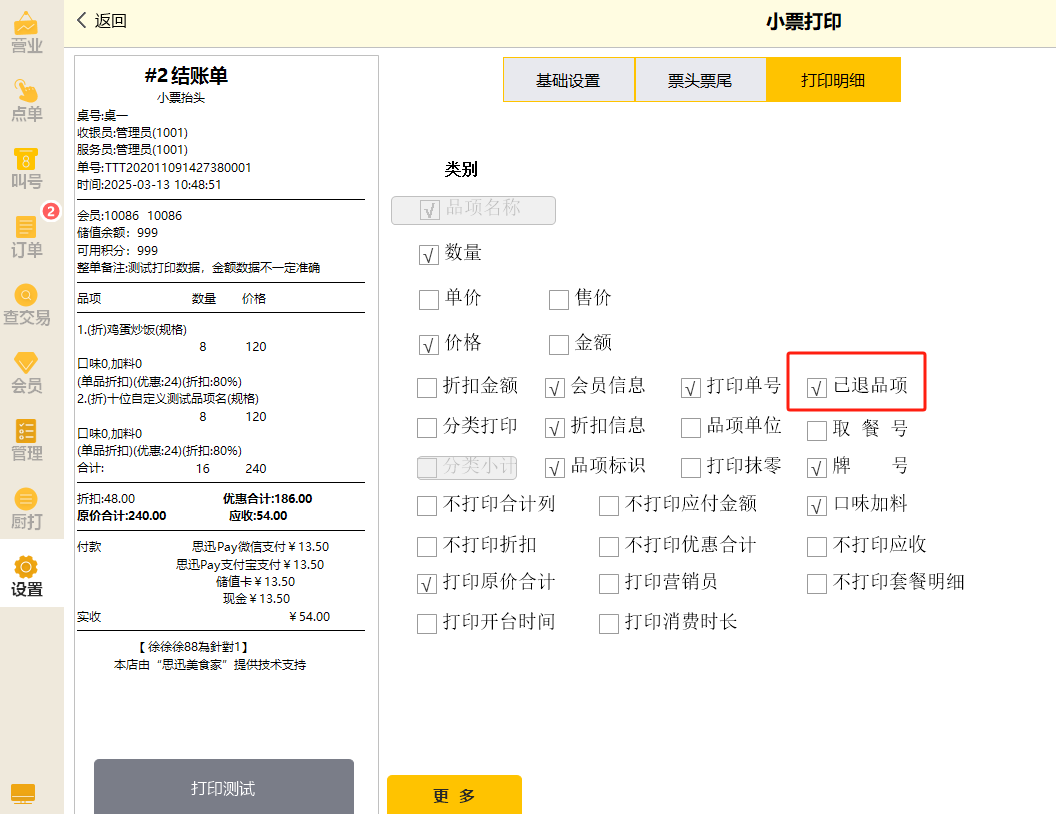Open the 厨打 kitchen print icon
Screen dimensions: 1056x814
click(x=27, y=509)
